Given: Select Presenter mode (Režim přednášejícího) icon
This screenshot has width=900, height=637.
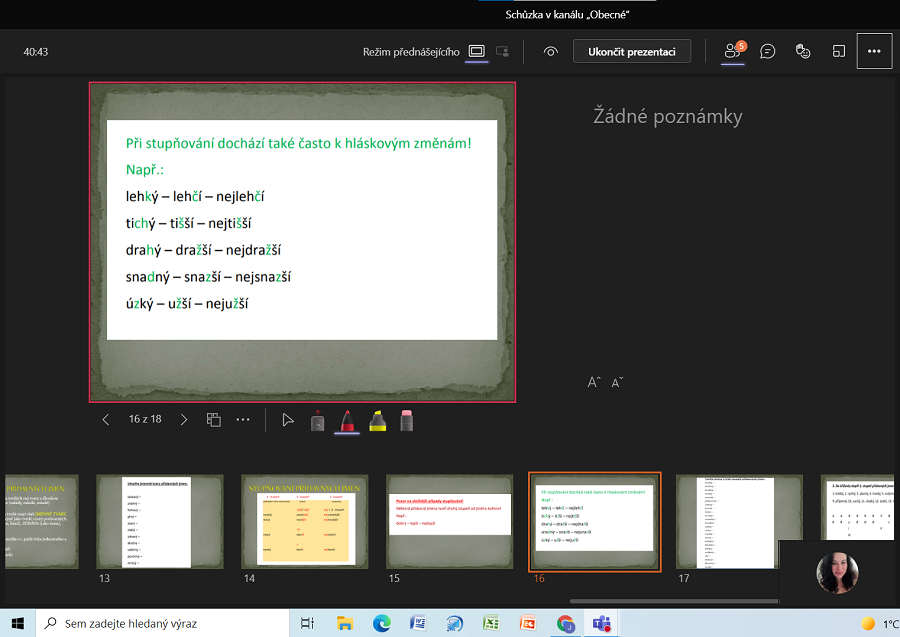Looking at the screenshot, I should (x=476, y=52).
